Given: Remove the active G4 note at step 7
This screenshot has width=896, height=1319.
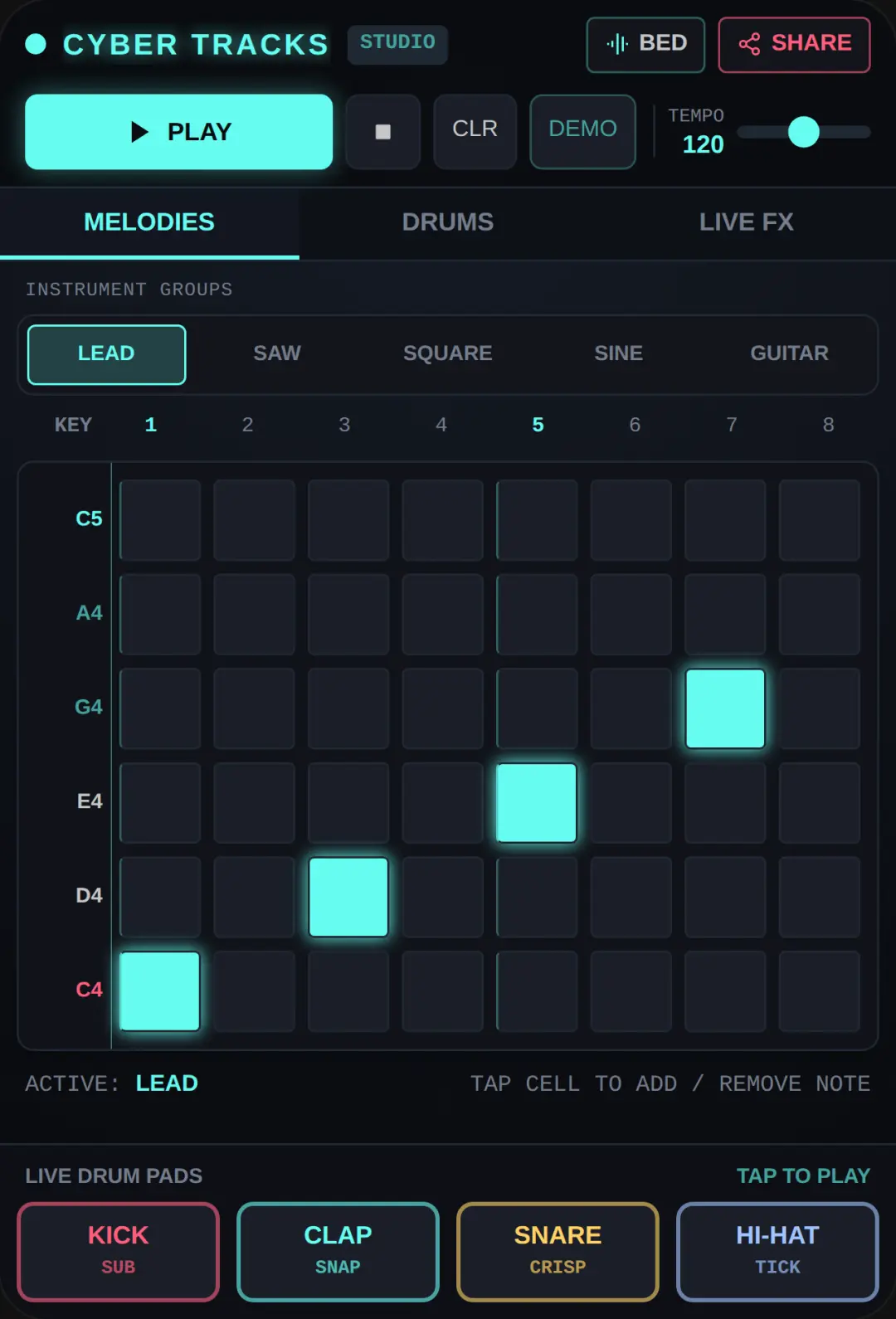Looking at the screenshot, I should pyautogui.click(x=725, y=708).
